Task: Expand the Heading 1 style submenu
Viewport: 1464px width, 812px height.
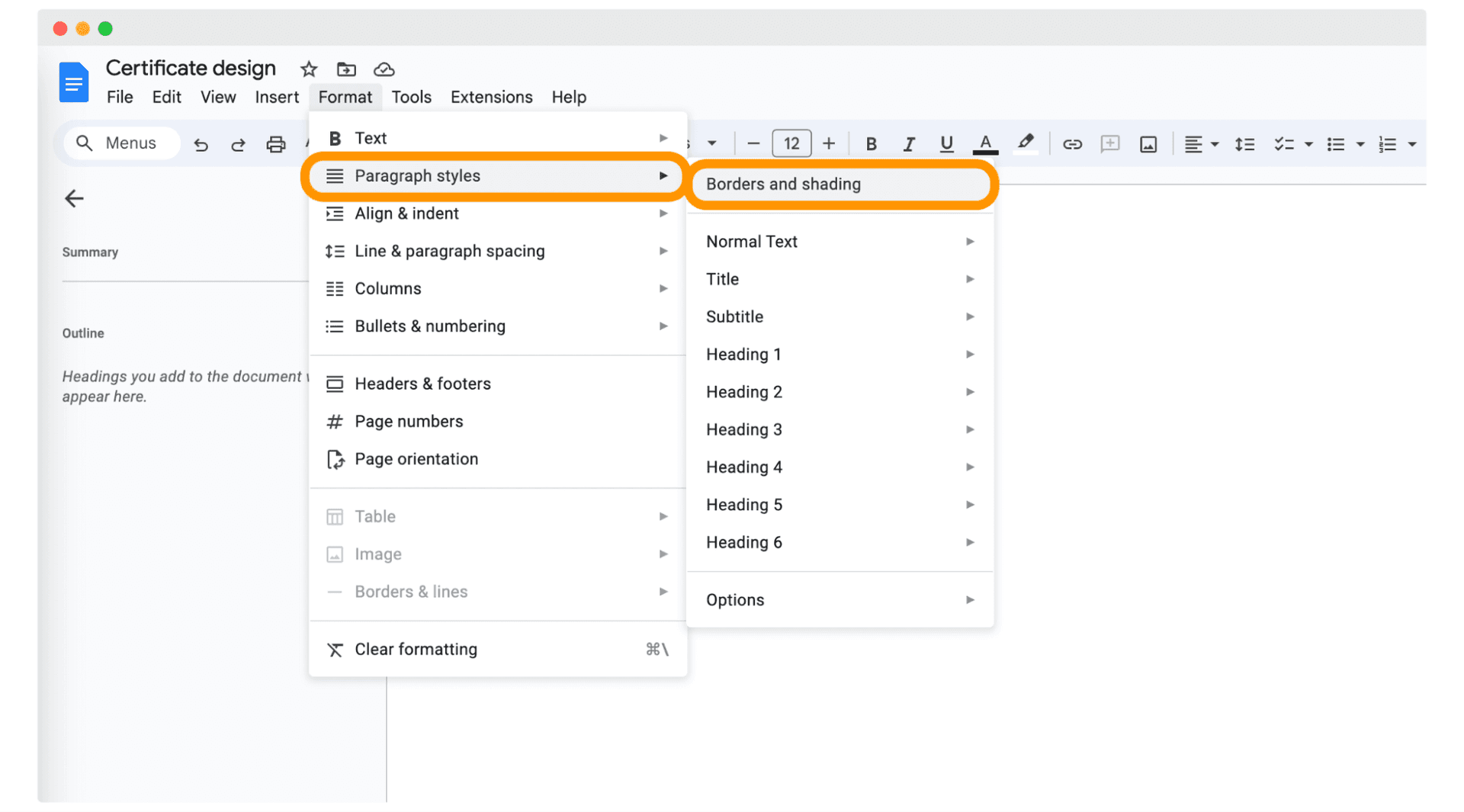Action: [x=840, y=355]
